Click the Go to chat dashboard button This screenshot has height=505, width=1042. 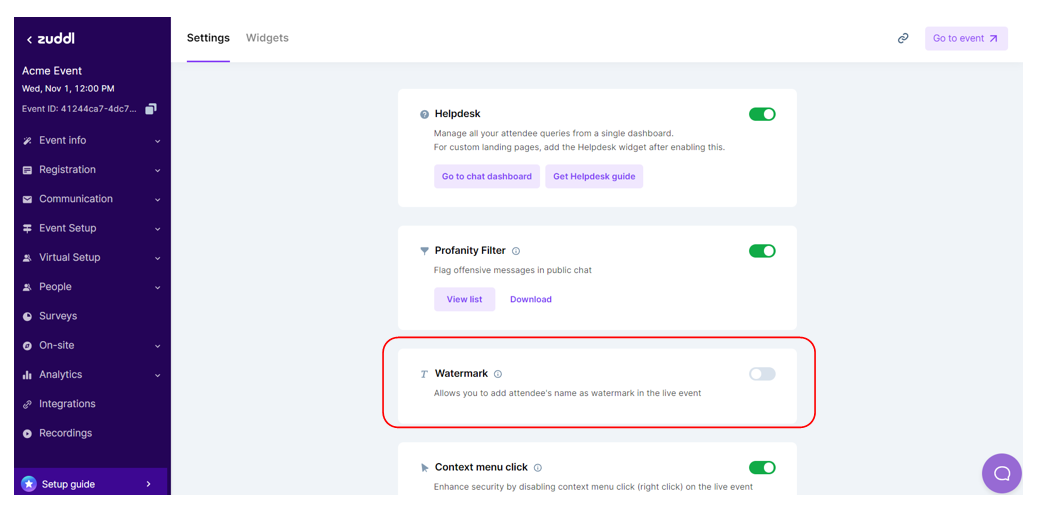pos(487,177)
